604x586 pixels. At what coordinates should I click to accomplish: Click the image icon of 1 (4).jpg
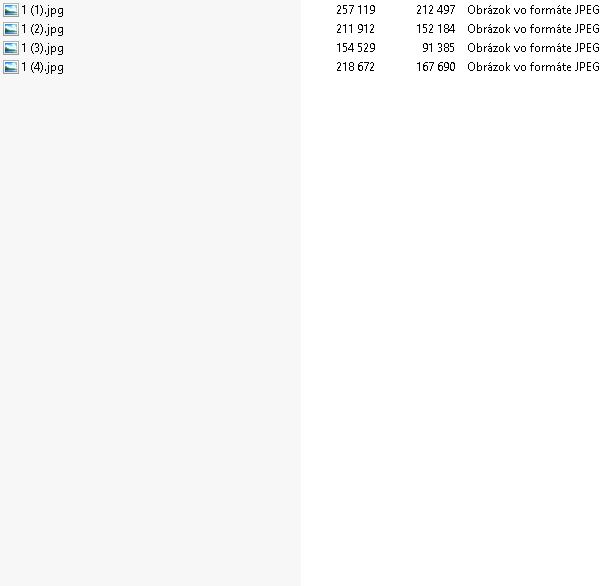click(10, 67)
